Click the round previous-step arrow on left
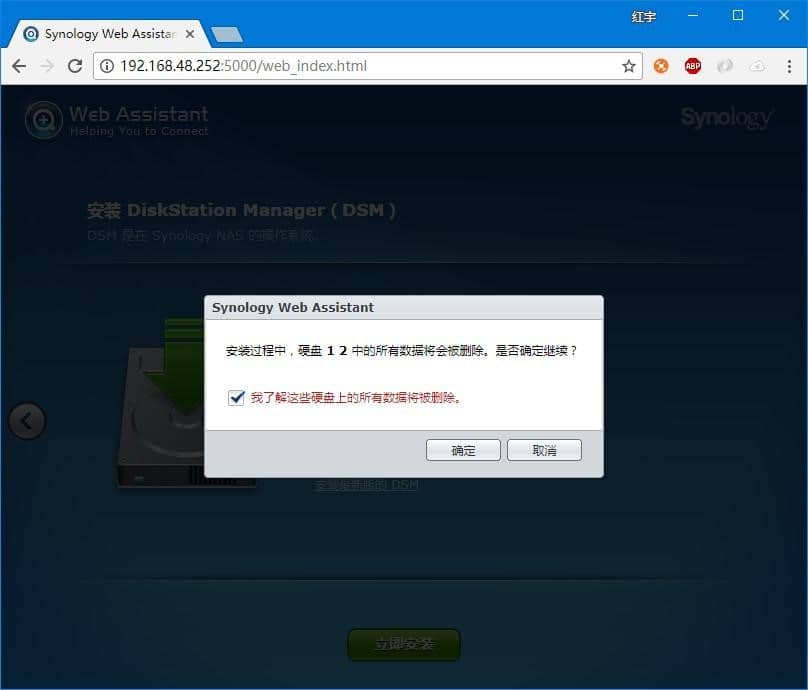The width and height of the screenshot is (808, 690). point(27,421)
